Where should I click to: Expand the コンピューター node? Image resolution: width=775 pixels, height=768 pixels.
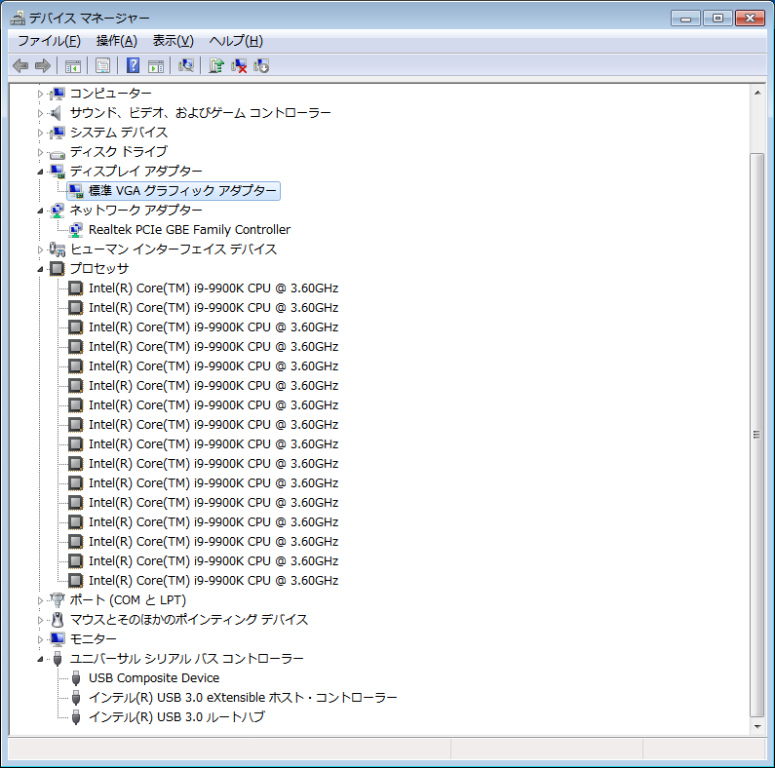coord(41,93)
